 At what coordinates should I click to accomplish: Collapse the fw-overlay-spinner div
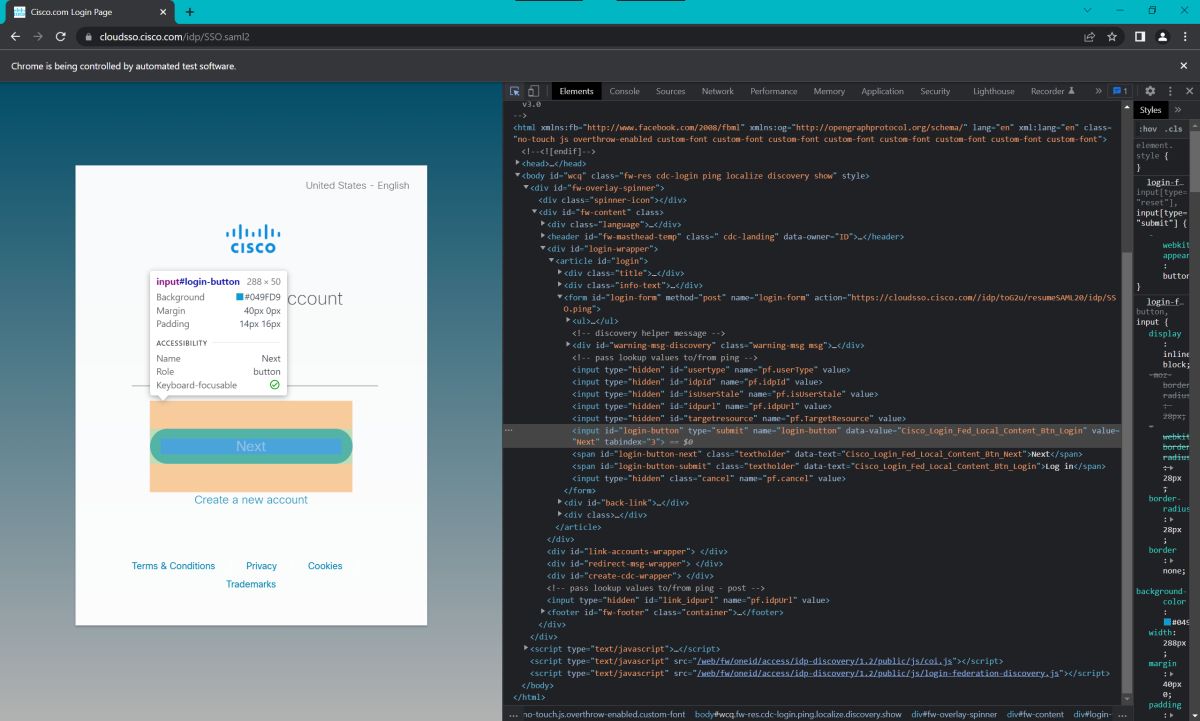tap(526, 187)
